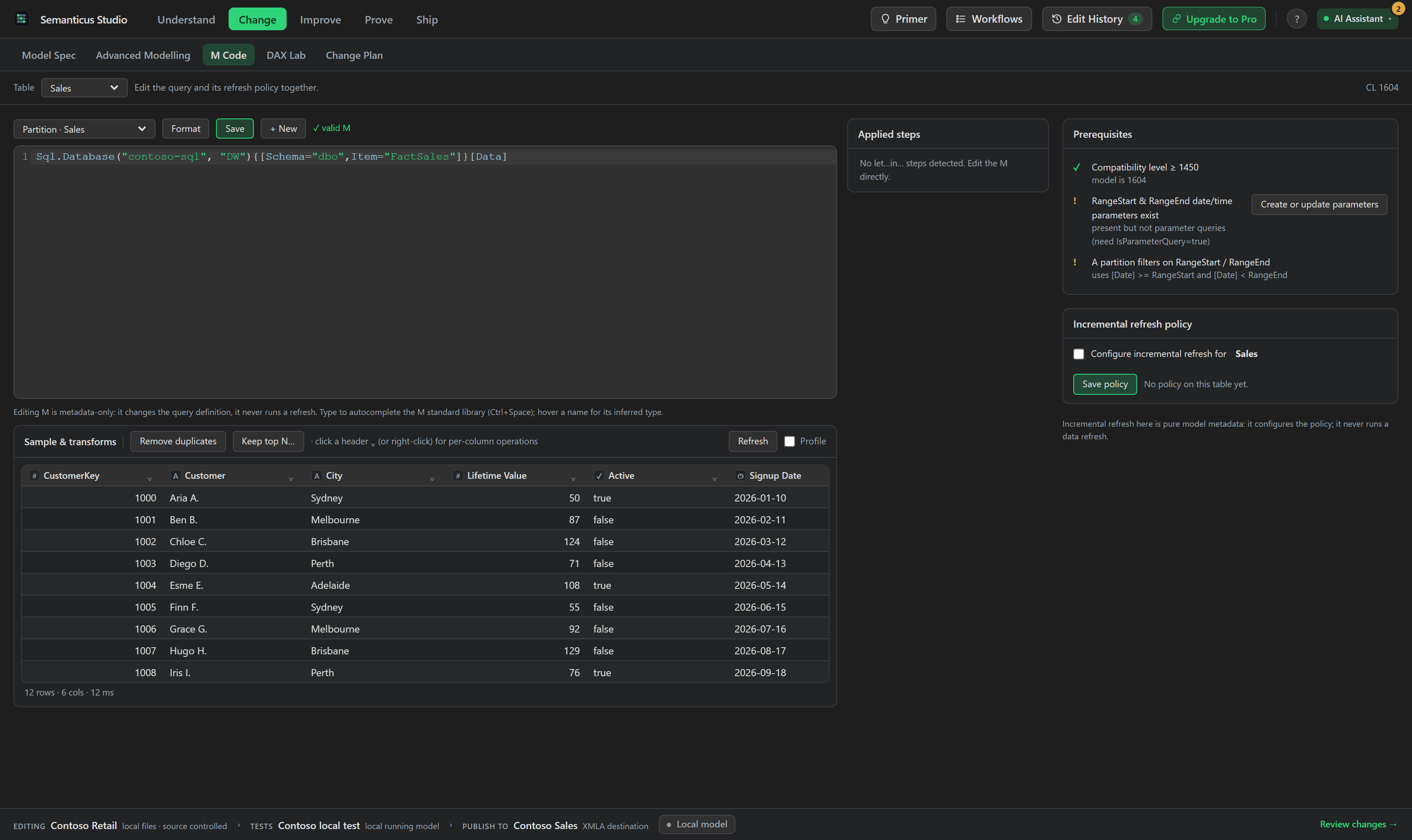
Task: Switch to the Improve tab
Action: [320, 19]
